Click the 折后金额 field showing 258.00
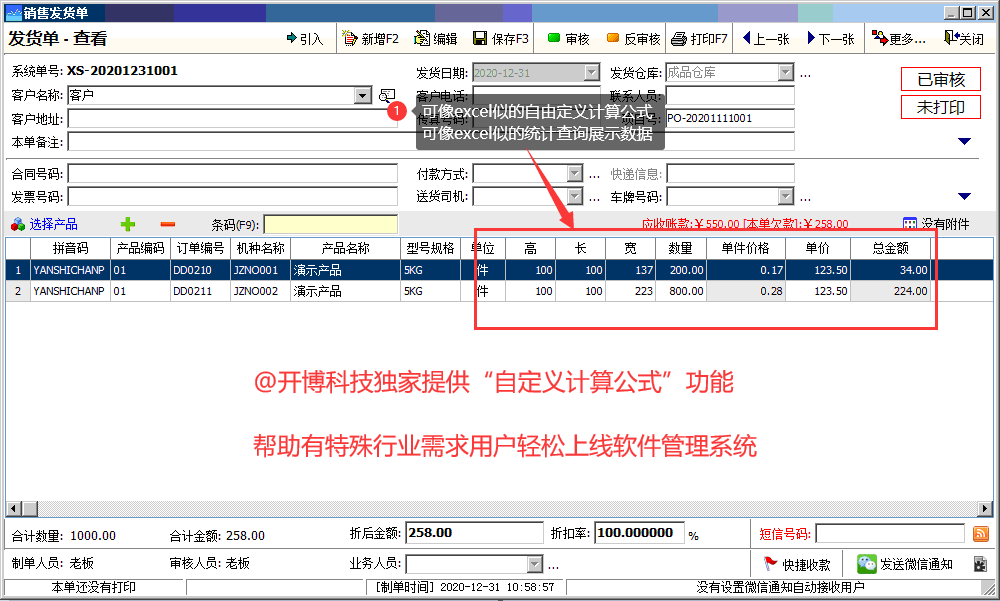This screenshot has height=601, width=1000. pos(474,533)
